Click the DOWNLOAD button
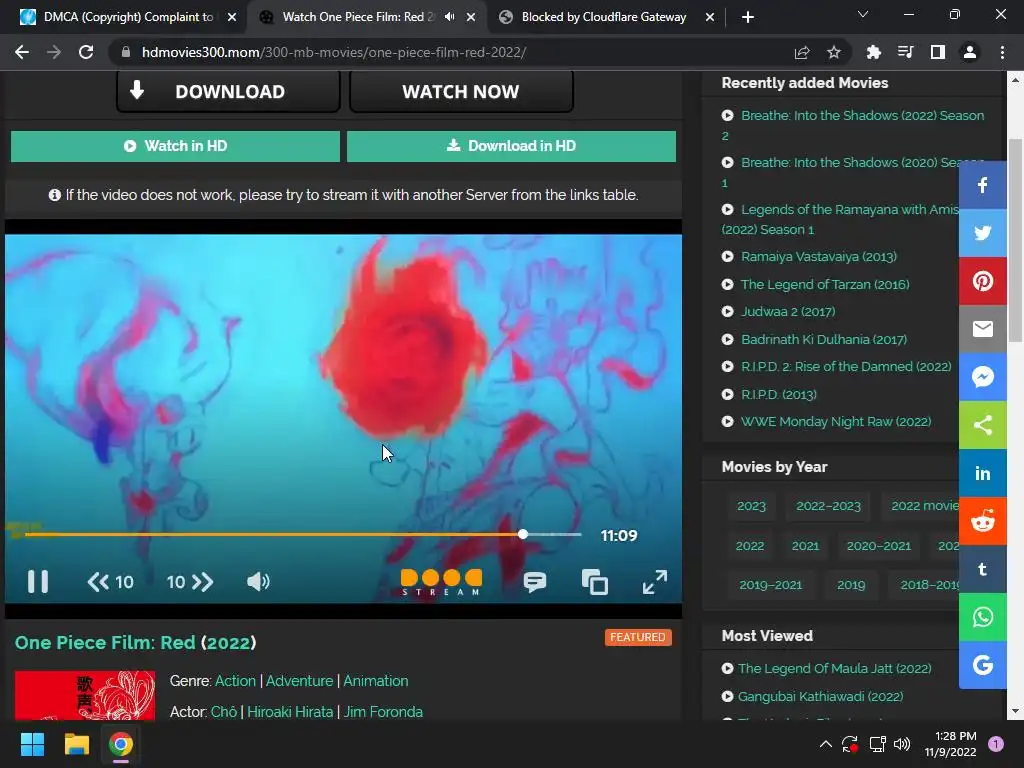 coord(229,91)
